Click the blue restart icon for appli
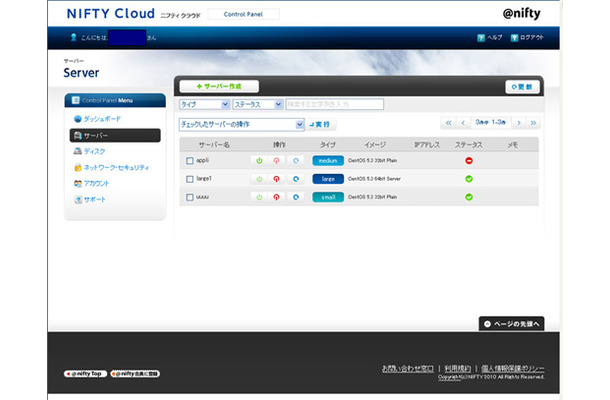 [296, 161]
